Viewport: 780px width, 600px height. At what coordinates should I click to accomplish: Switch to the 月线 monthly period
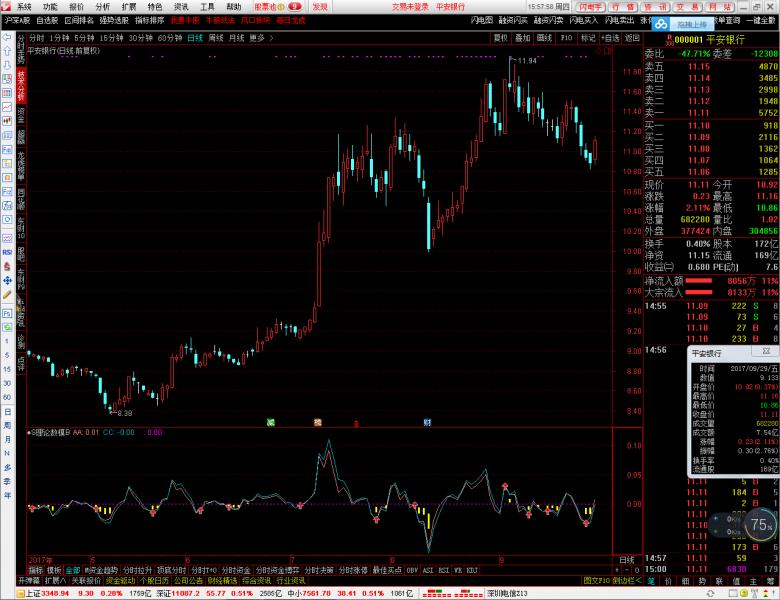pos(236,38)
